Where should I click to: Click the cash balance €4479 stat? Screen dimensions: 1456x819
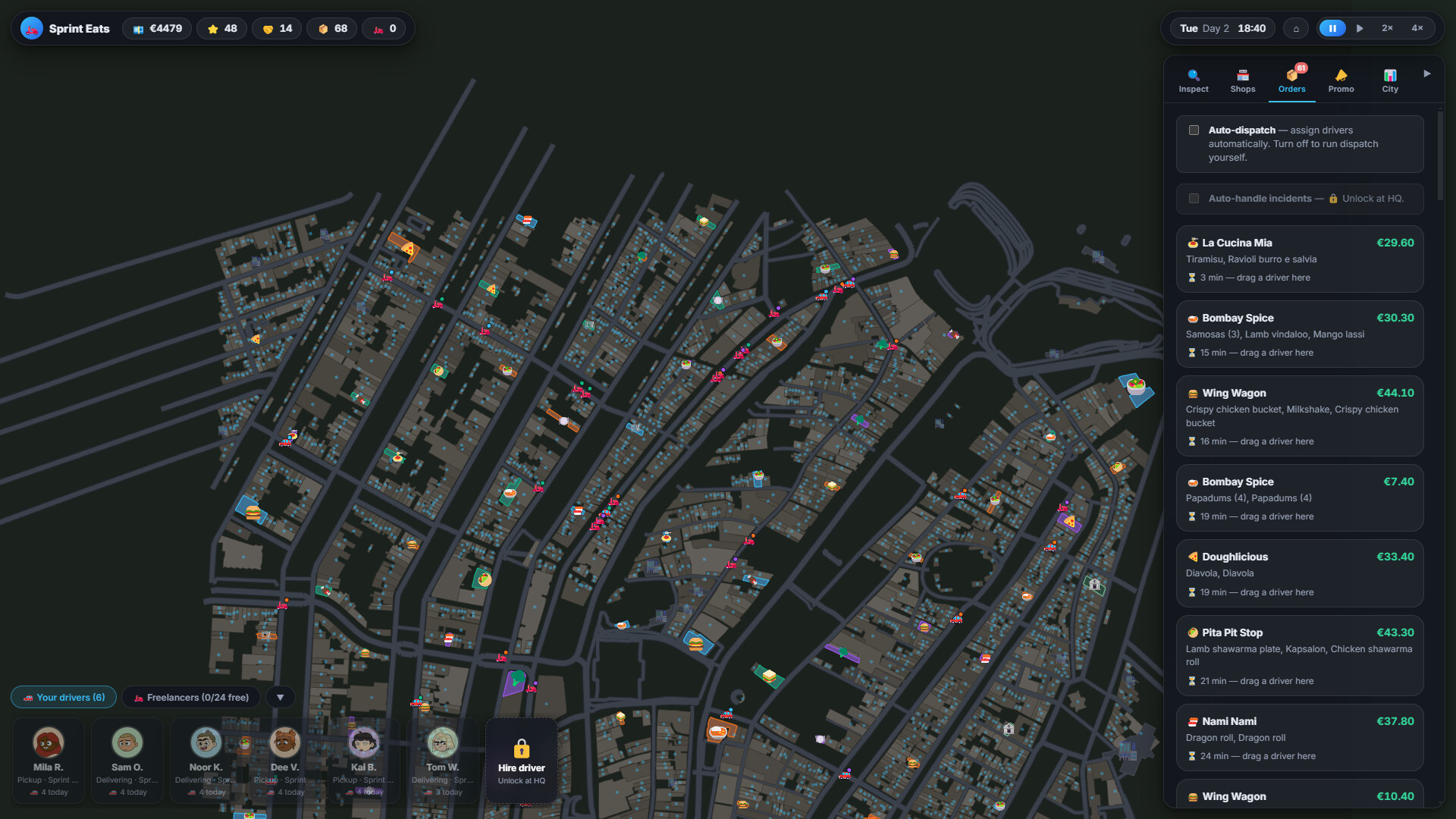tap(157, 29)
